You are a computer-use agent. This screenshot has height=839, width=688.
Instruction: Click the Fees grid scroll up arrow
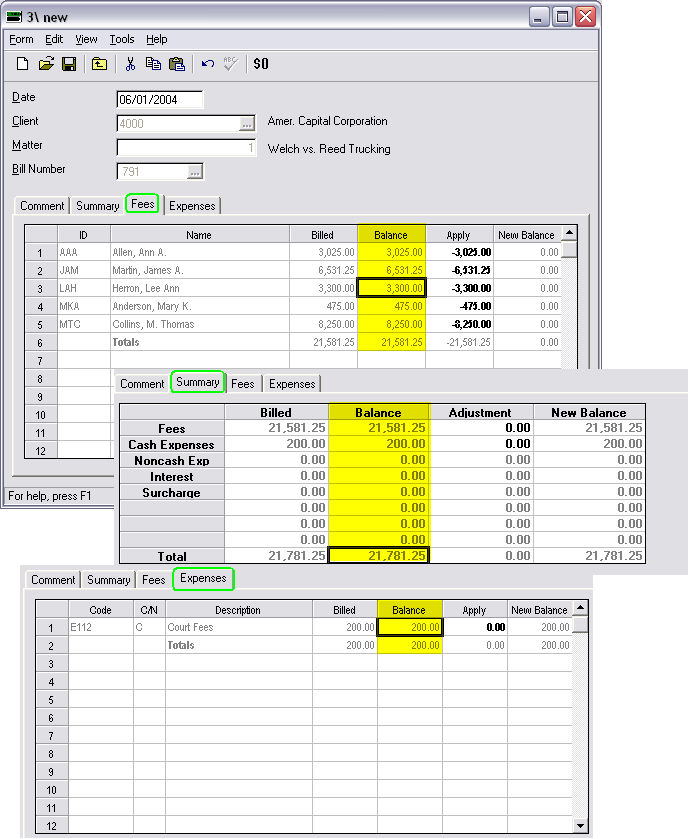(x=569, y=232)
